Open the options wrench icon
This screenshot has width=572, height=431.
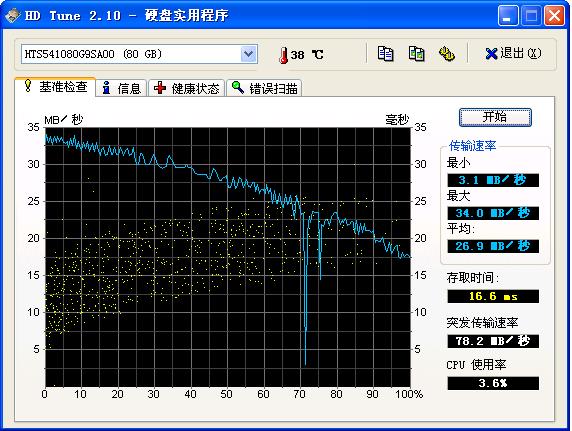[x=447, y=54]
